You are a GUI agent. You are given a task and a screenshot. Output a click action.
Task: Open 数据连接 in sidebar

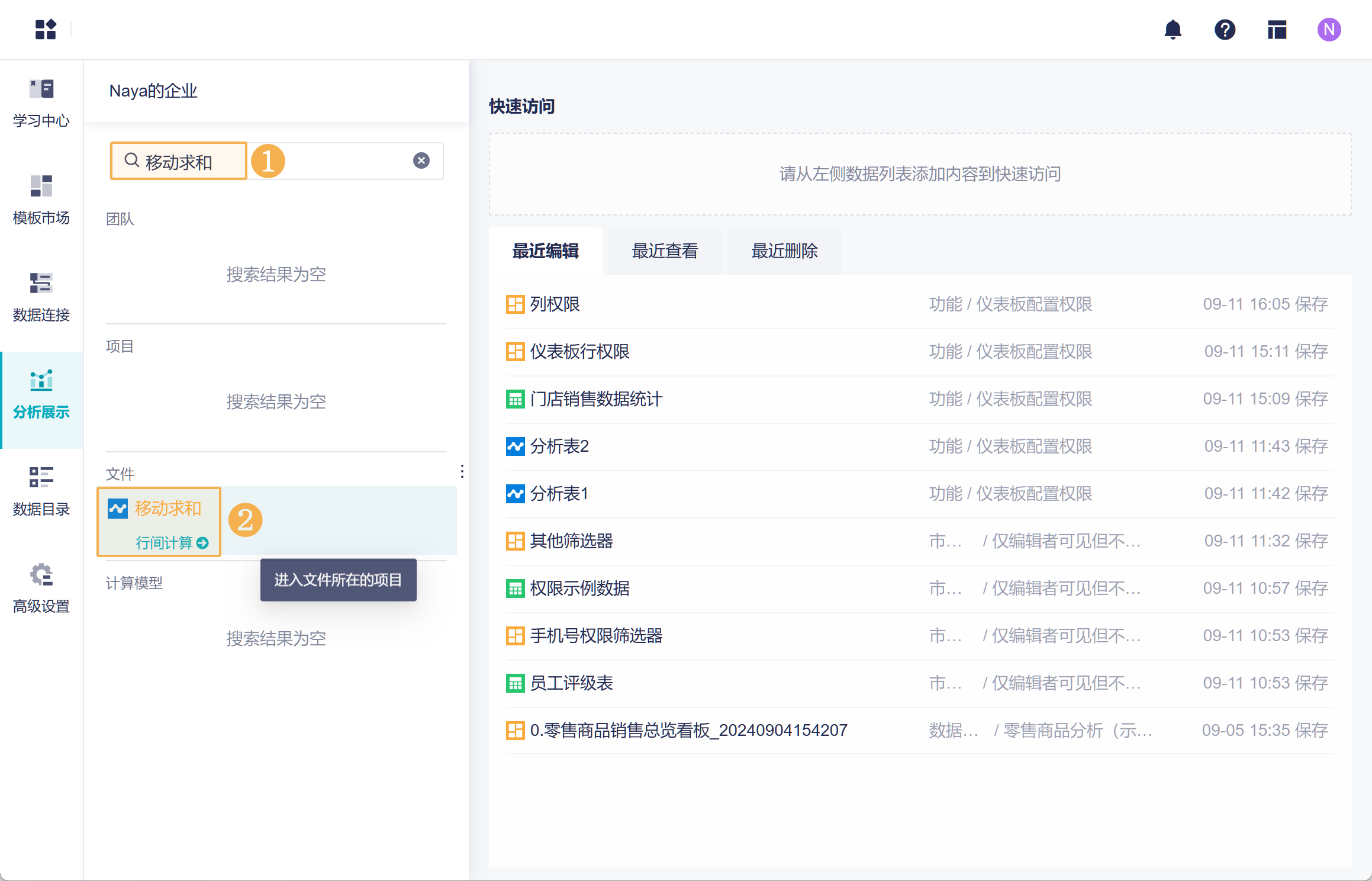click(x=41, y=298)
